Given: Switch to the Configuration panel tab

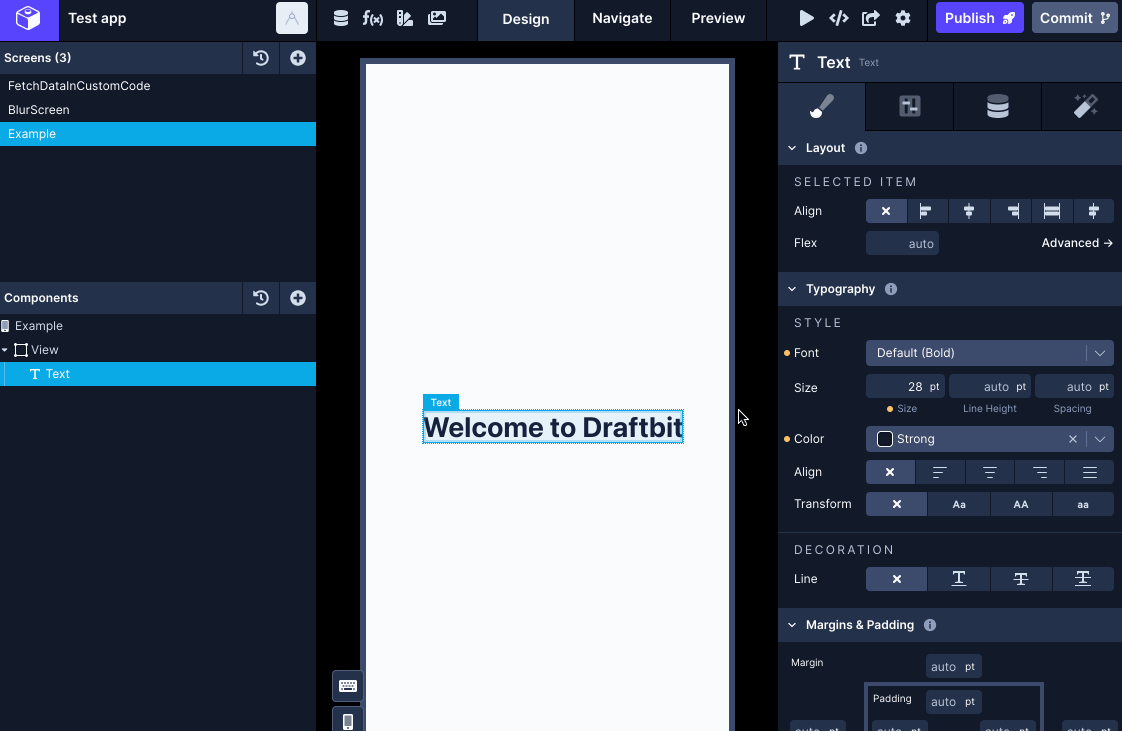Looking at the screenshot, I should click(909, 107).
